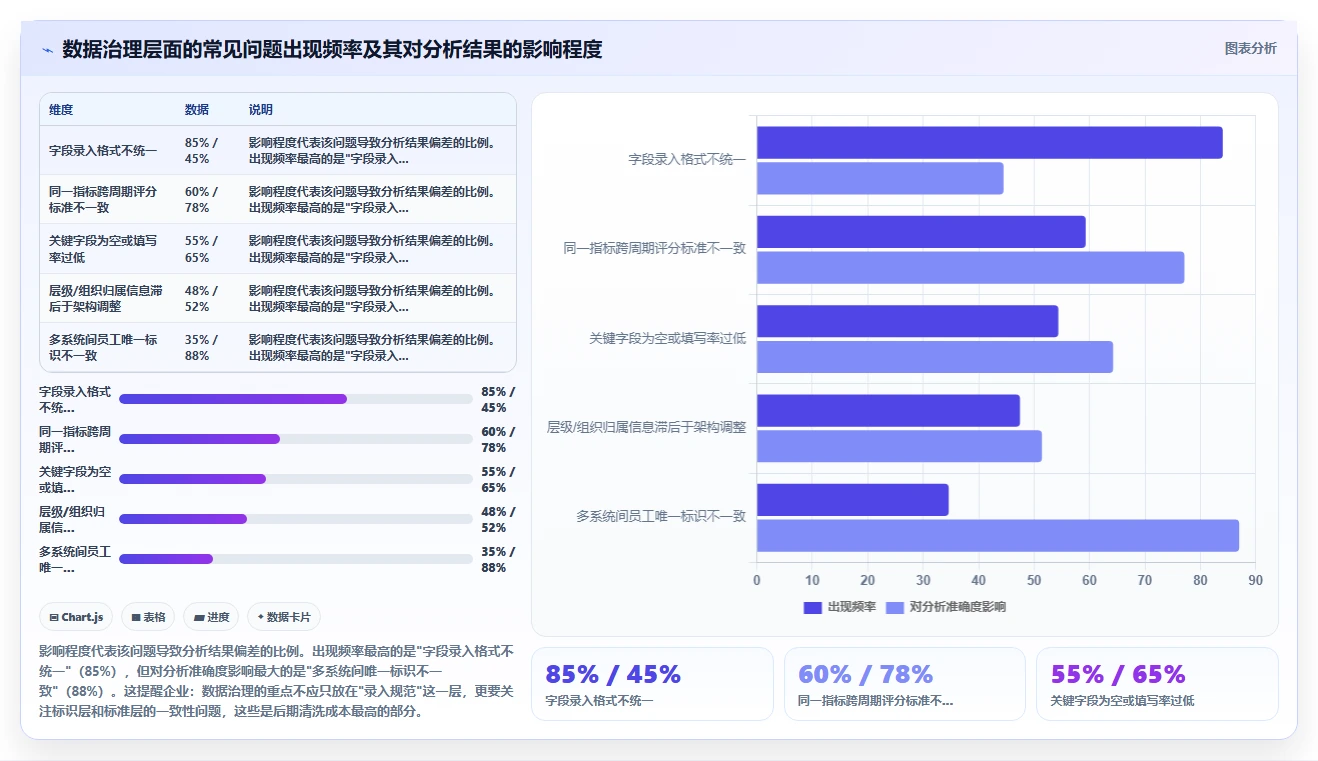1318x761 pixels.
Task: Click the 出现频率 bar for 层级/组织归属信息滞后于架构调整
Action: click(x=888, y=411)
